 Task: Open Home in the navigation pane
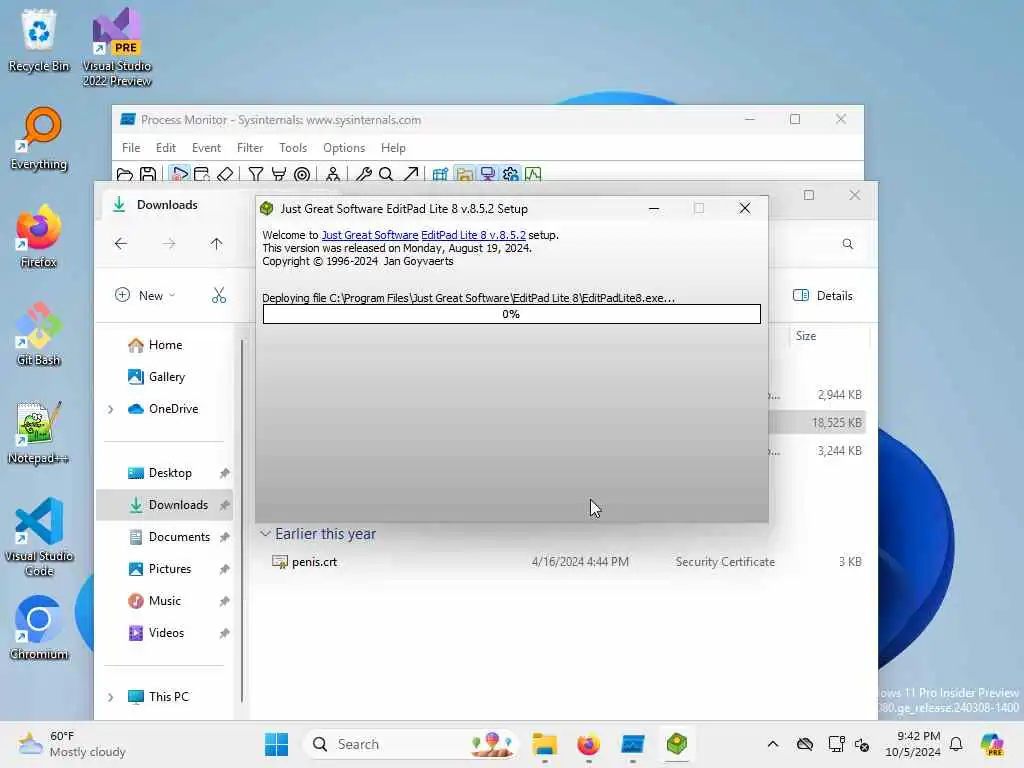point(165,345)
